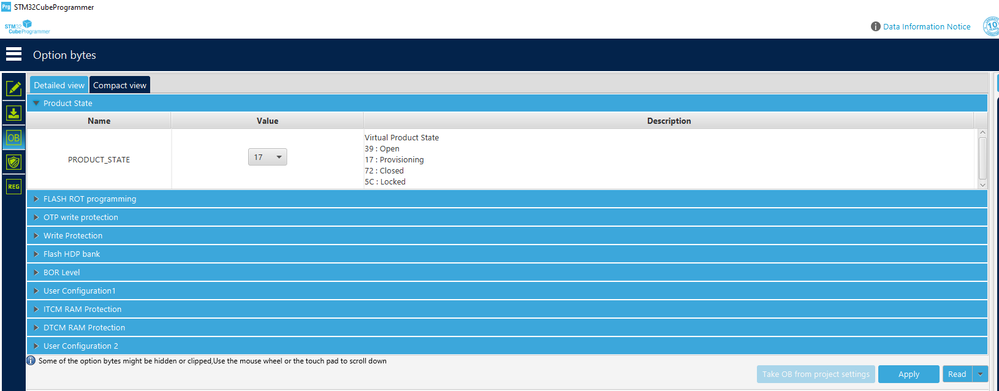Open the REG registers sidebar icon
Image resolution: width=999 pixels, height=391 pixels.
pos(14,186)
